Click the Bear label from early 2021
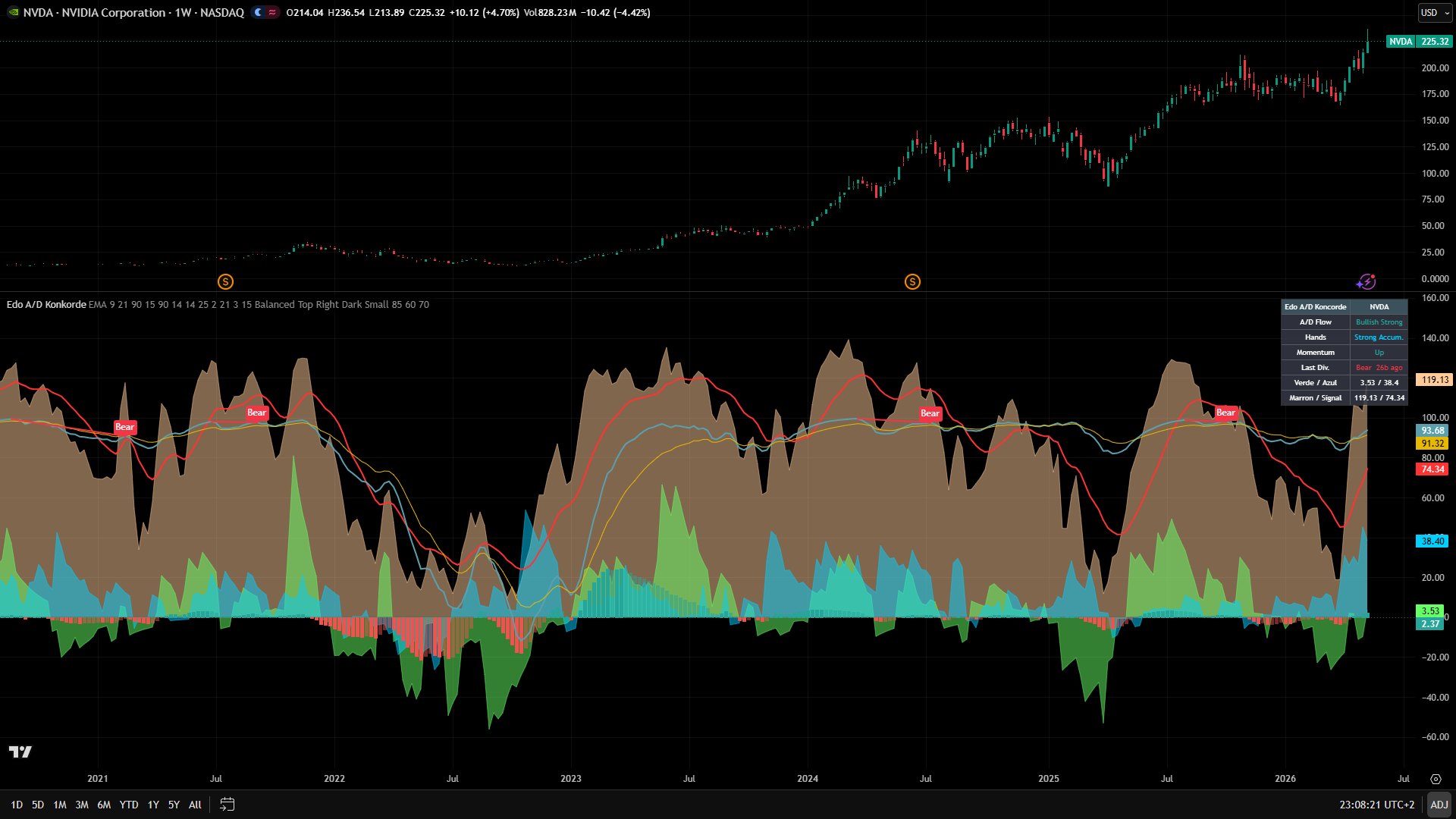This screenshot has height=819, width=1456. [125, 427]
